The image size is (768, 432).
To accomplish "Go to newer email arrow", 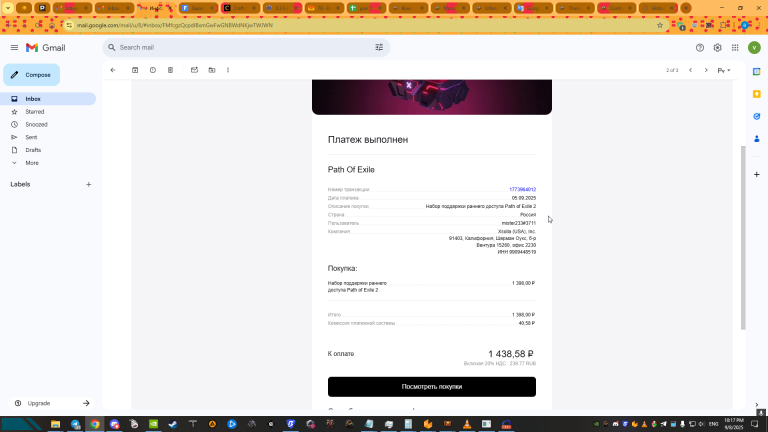I will [x=691, y=70].
